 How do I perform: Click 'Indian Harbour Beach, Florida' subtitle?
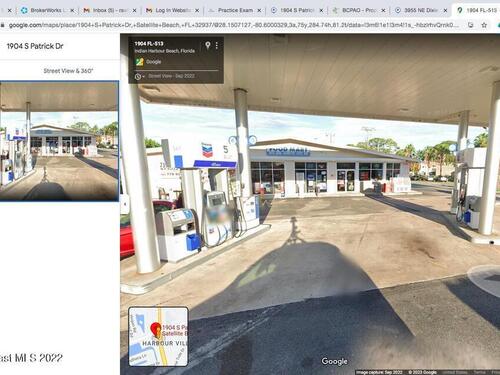165,51
